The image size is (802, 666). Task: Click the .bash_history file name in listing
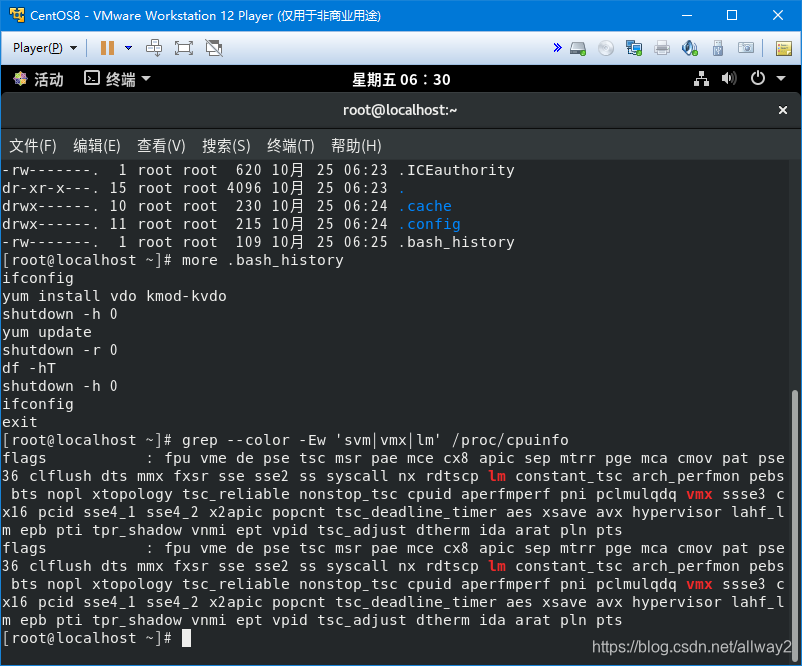[x=456, y=242]
